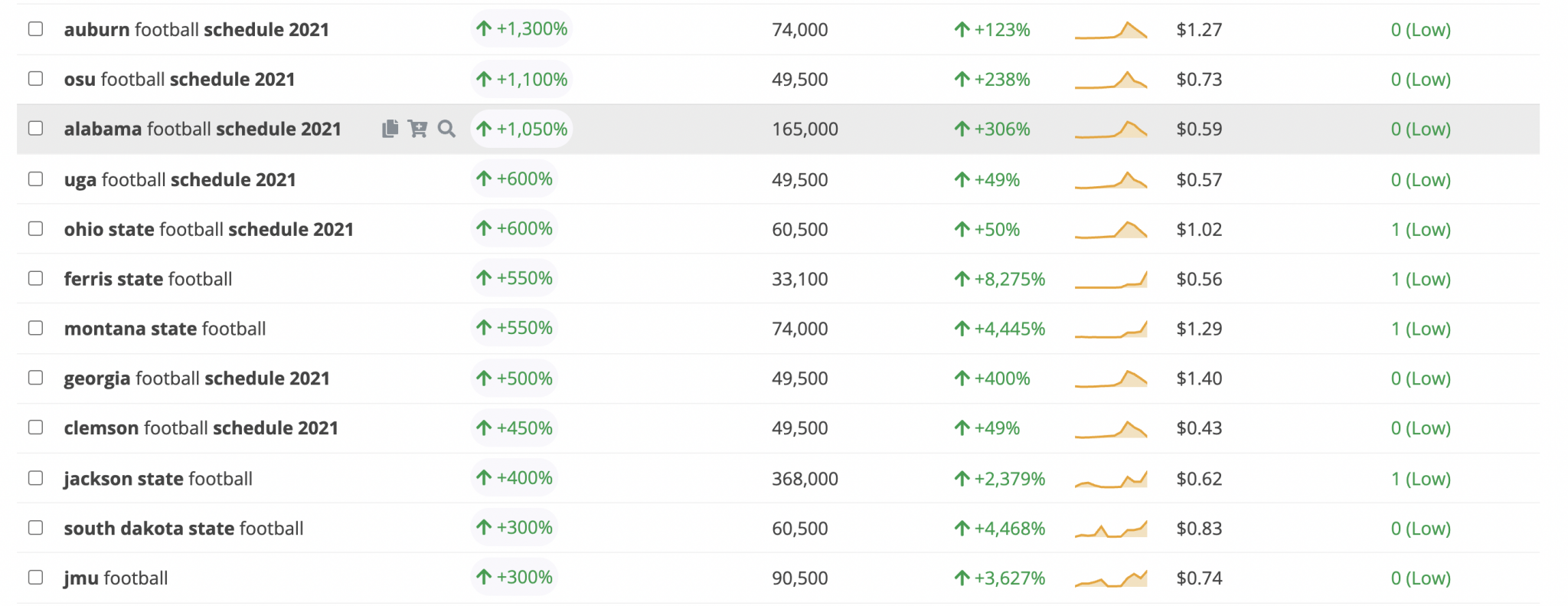Copy the alabama football schedule 2021 keyword

(390, 129)
